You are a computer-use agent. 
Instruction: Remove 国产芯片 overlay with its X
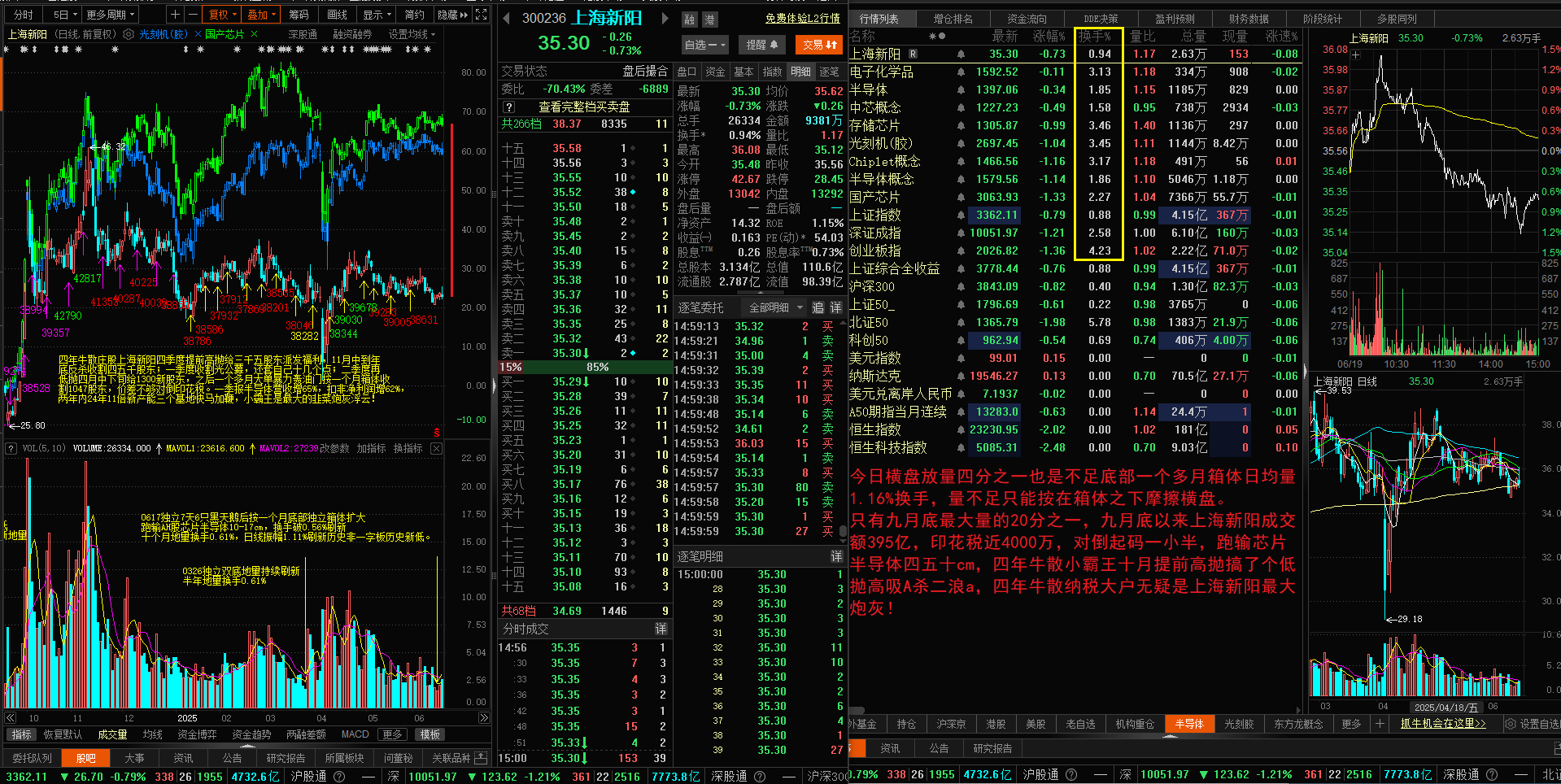[x=254, y=34]
